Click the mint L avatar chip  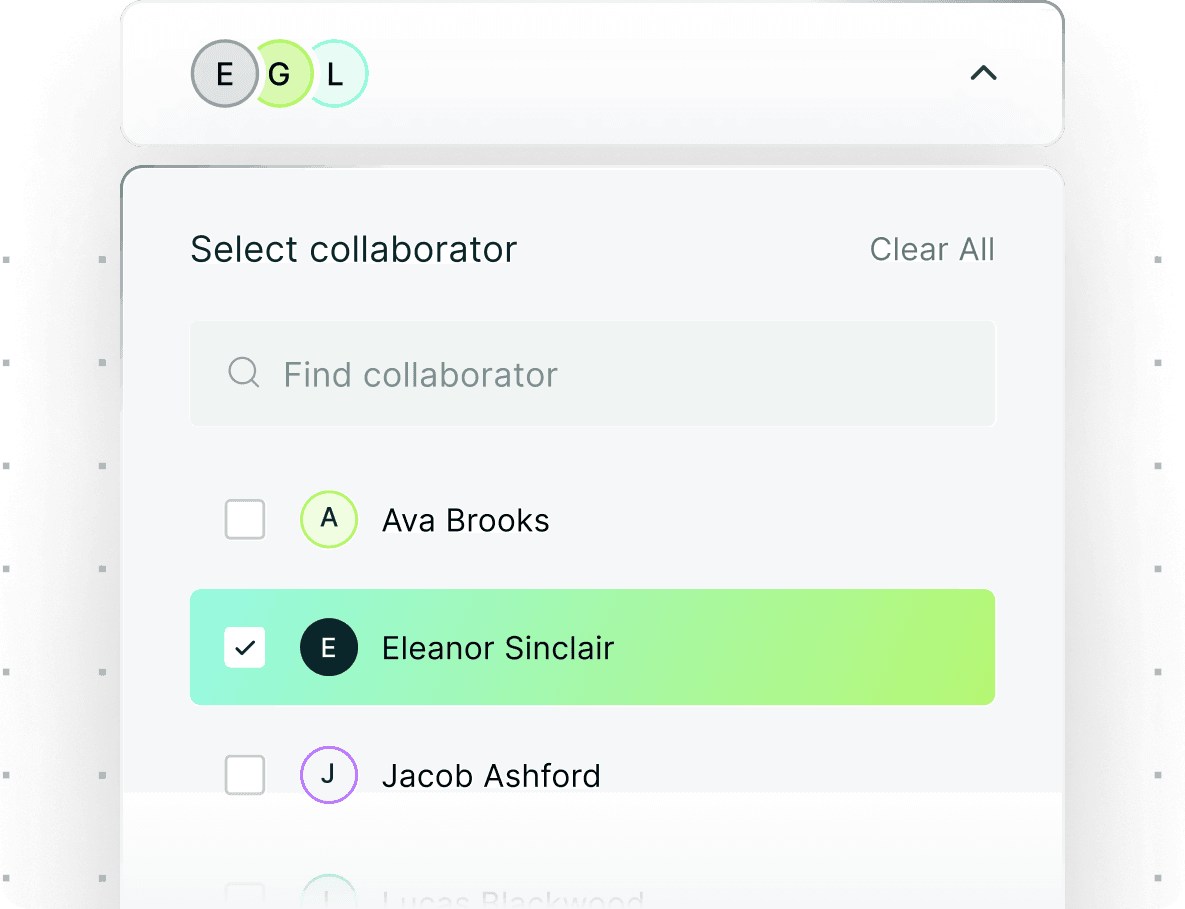tap(339, 73)
